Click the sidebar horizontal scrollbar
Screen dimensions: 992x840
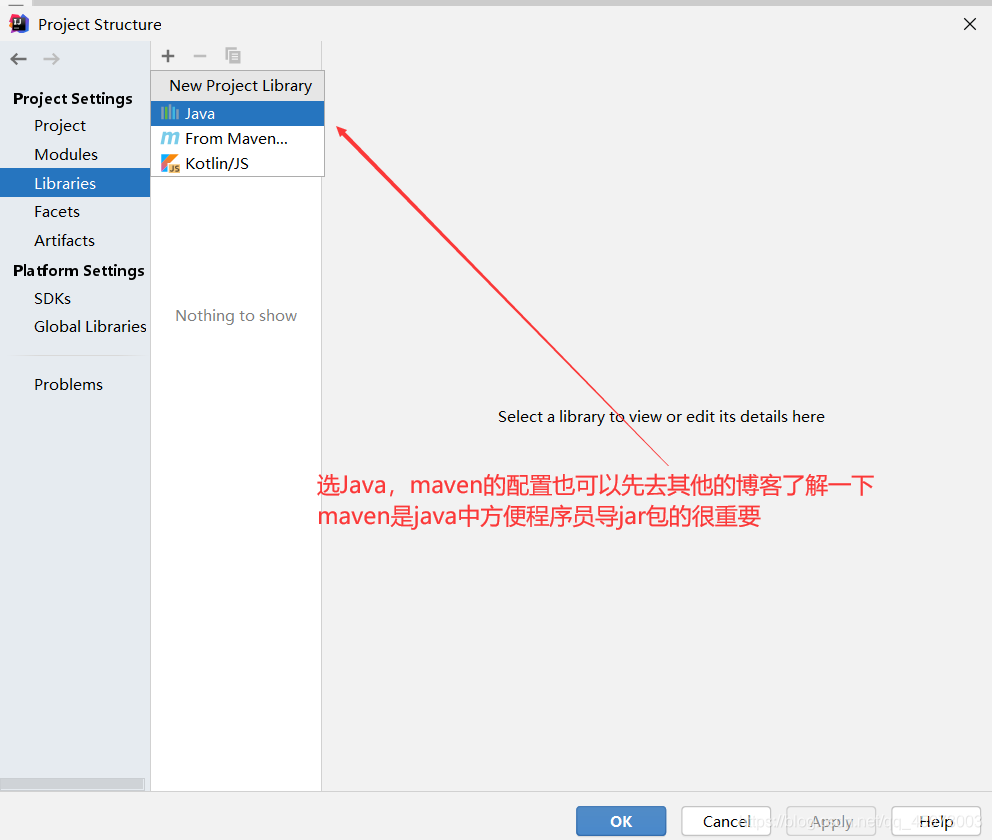72,784
